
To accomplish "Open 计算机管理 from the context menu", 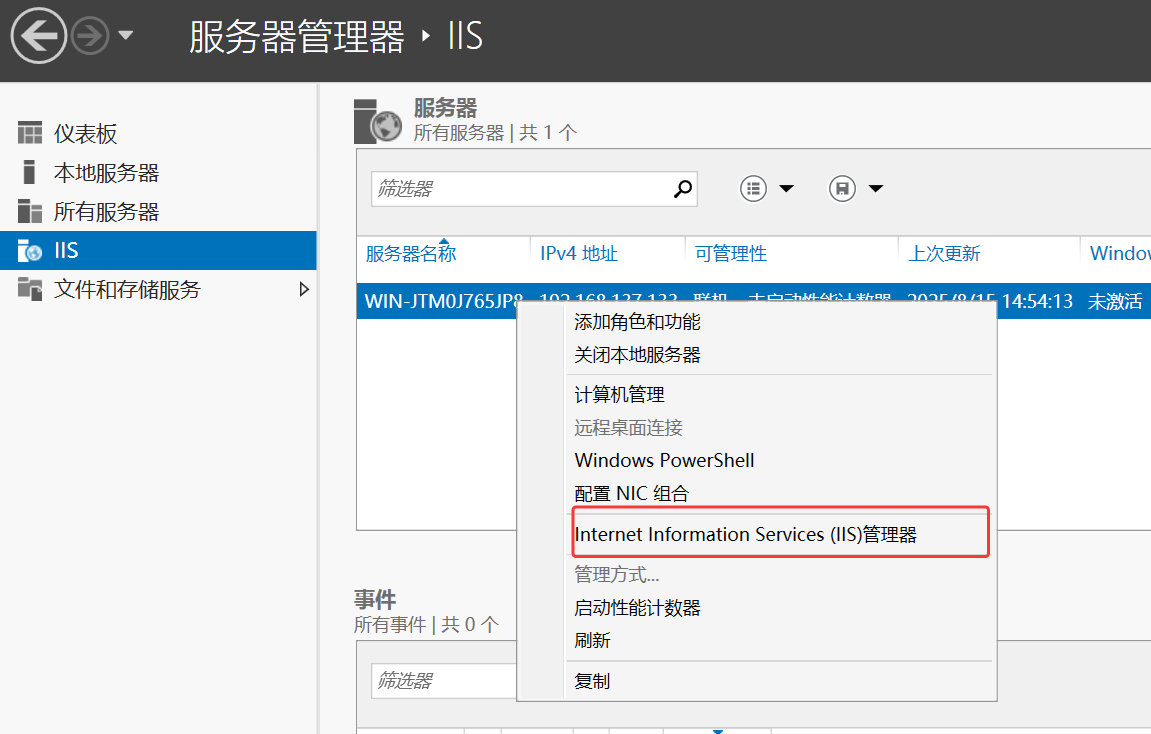I will tap(619, 395).
